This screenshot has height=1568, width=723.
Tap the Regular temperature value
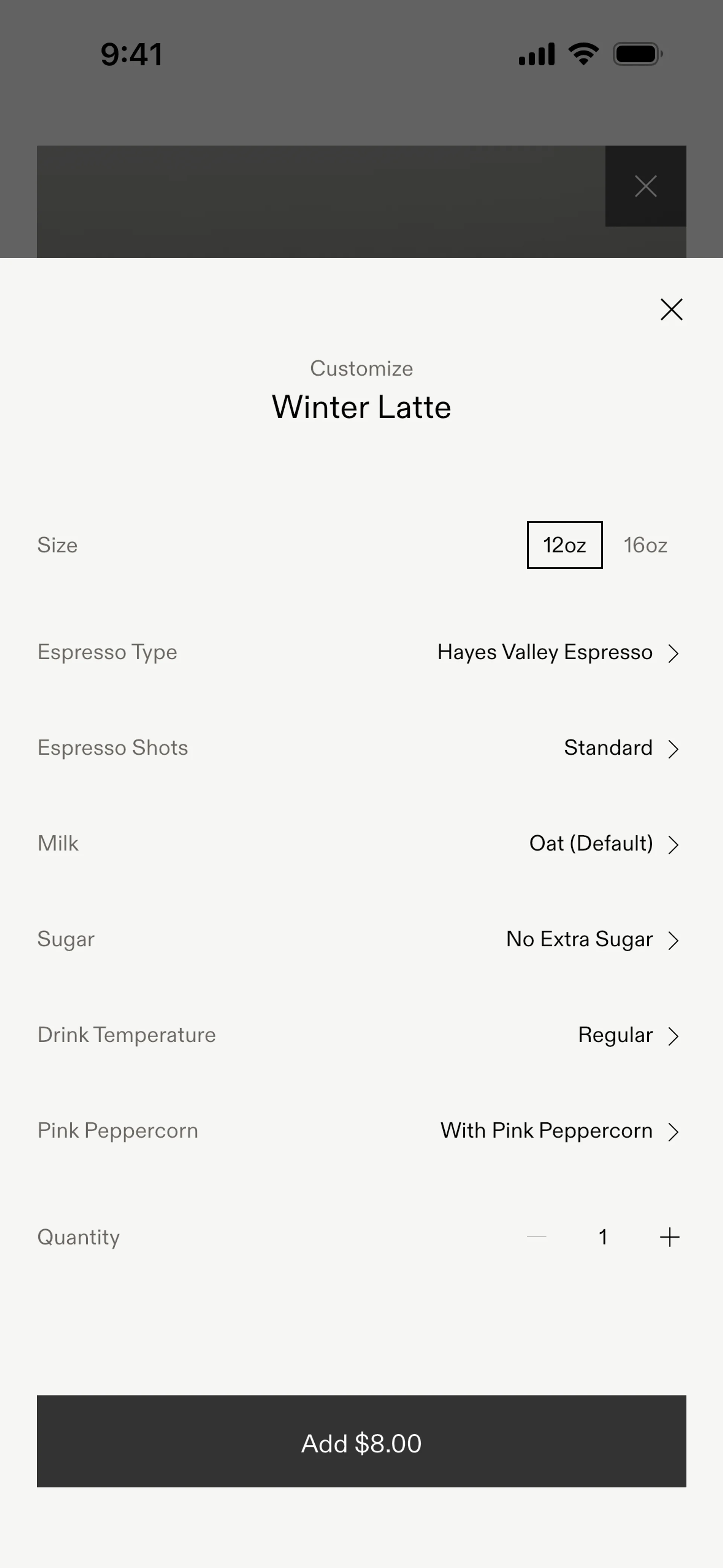(615, 1035)
